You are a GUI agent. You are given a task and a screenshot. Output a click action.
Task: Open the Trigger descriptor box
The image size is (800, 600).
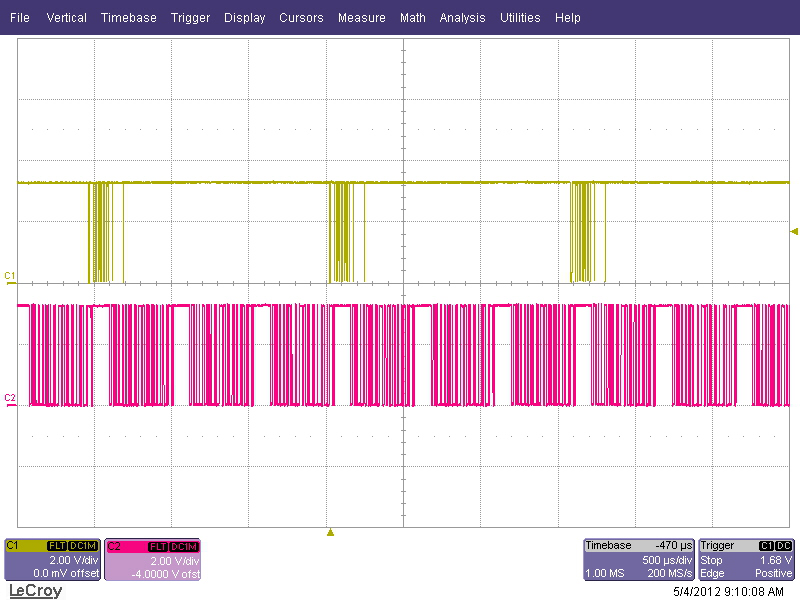(x=746, y=560)
